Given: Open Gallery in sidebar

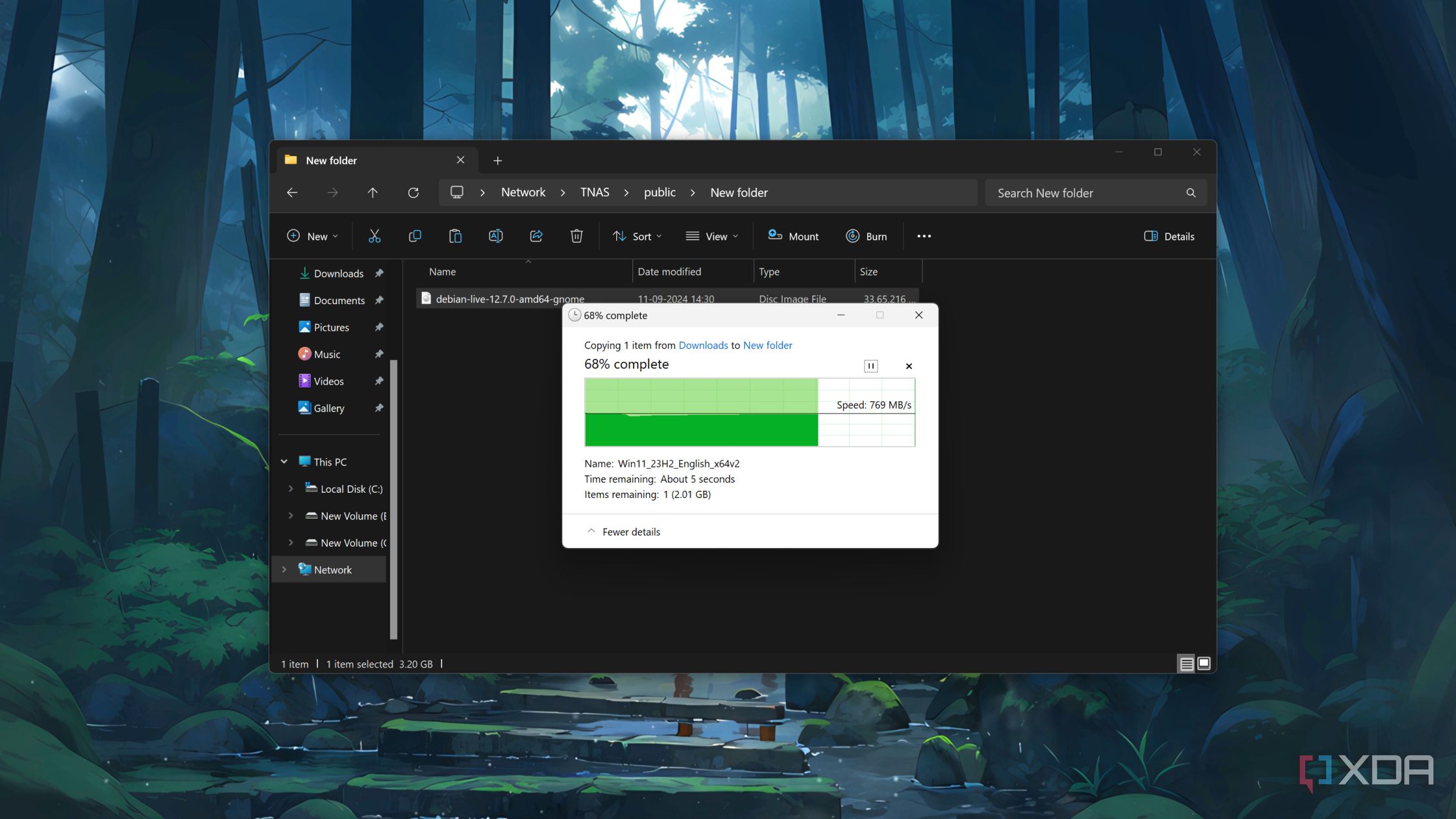Looking at the screenshot, I should click(328, 408).
